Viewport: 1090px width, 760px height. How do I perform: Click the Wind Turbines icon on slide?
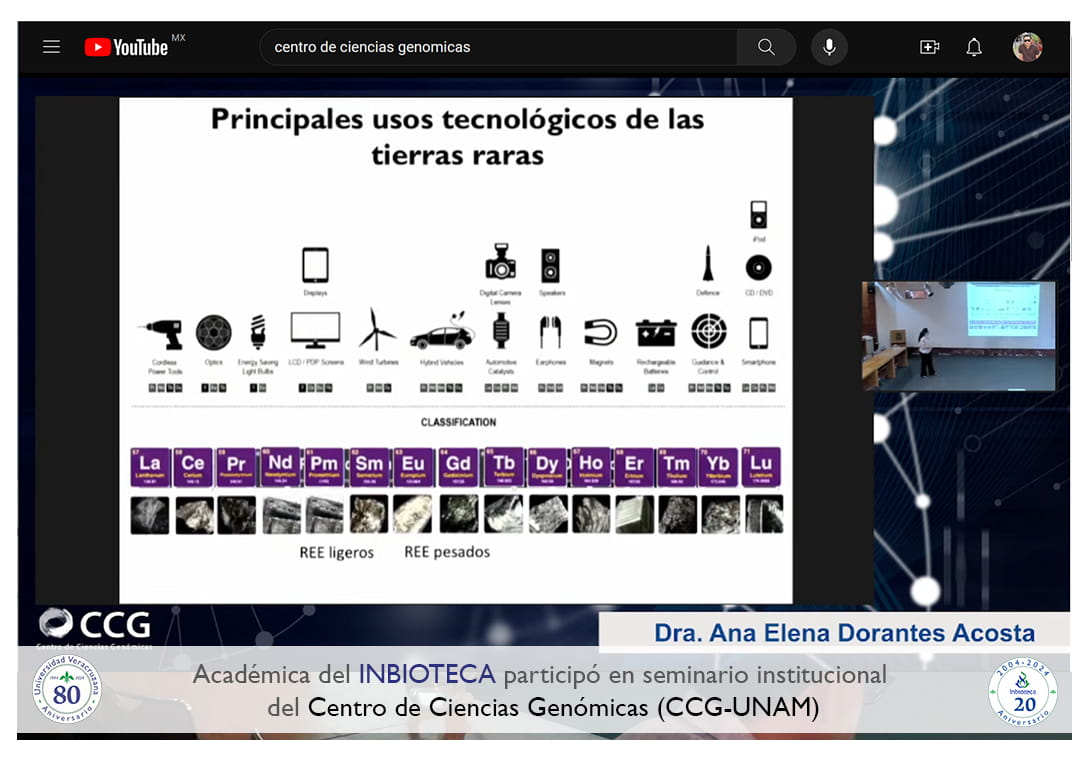pos(378,329)
